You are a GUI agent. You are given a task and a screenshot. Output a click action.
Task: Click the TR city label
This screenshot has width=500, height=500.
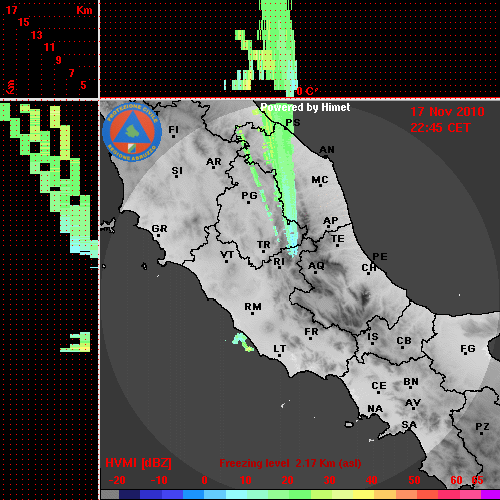point(264,245)
